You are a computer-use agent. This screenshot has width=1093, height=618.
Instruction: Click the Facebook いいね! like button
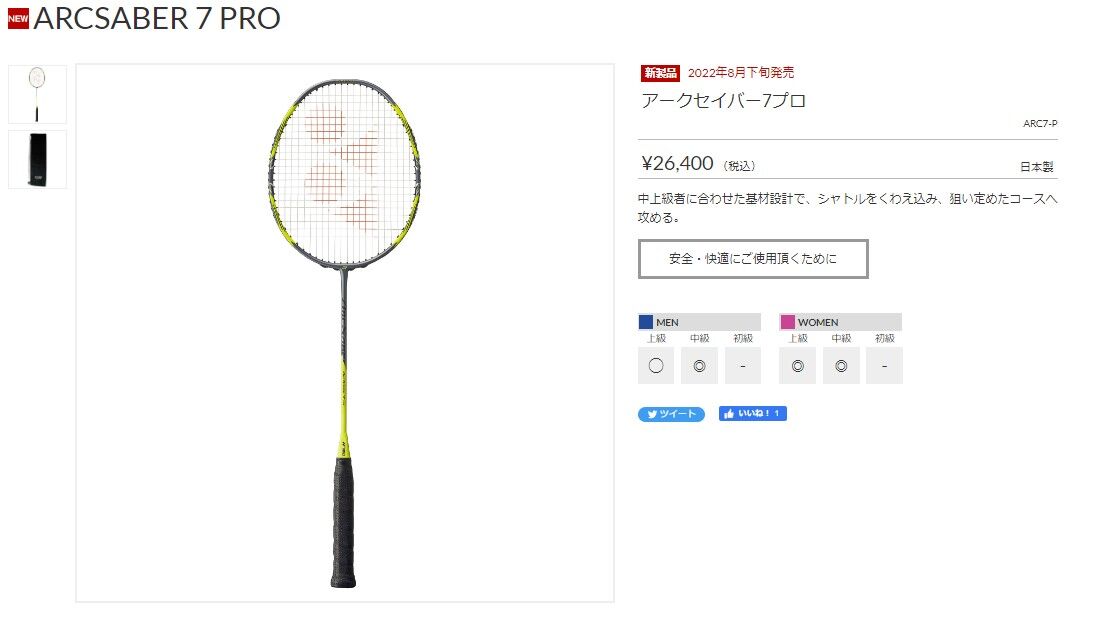coord(753,414)
